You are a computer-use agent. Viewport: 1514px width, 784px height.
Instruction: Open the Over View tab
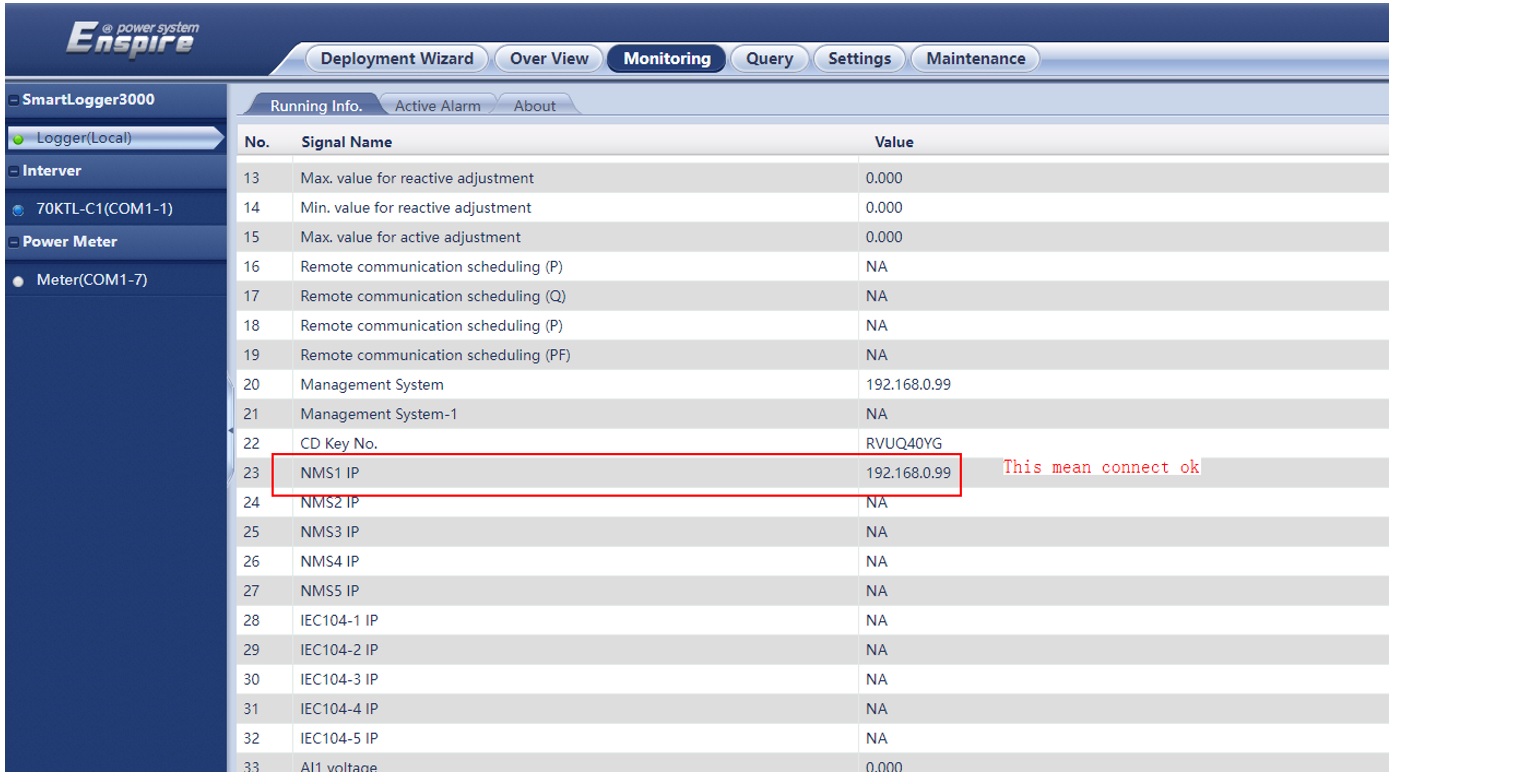[549, 58]
